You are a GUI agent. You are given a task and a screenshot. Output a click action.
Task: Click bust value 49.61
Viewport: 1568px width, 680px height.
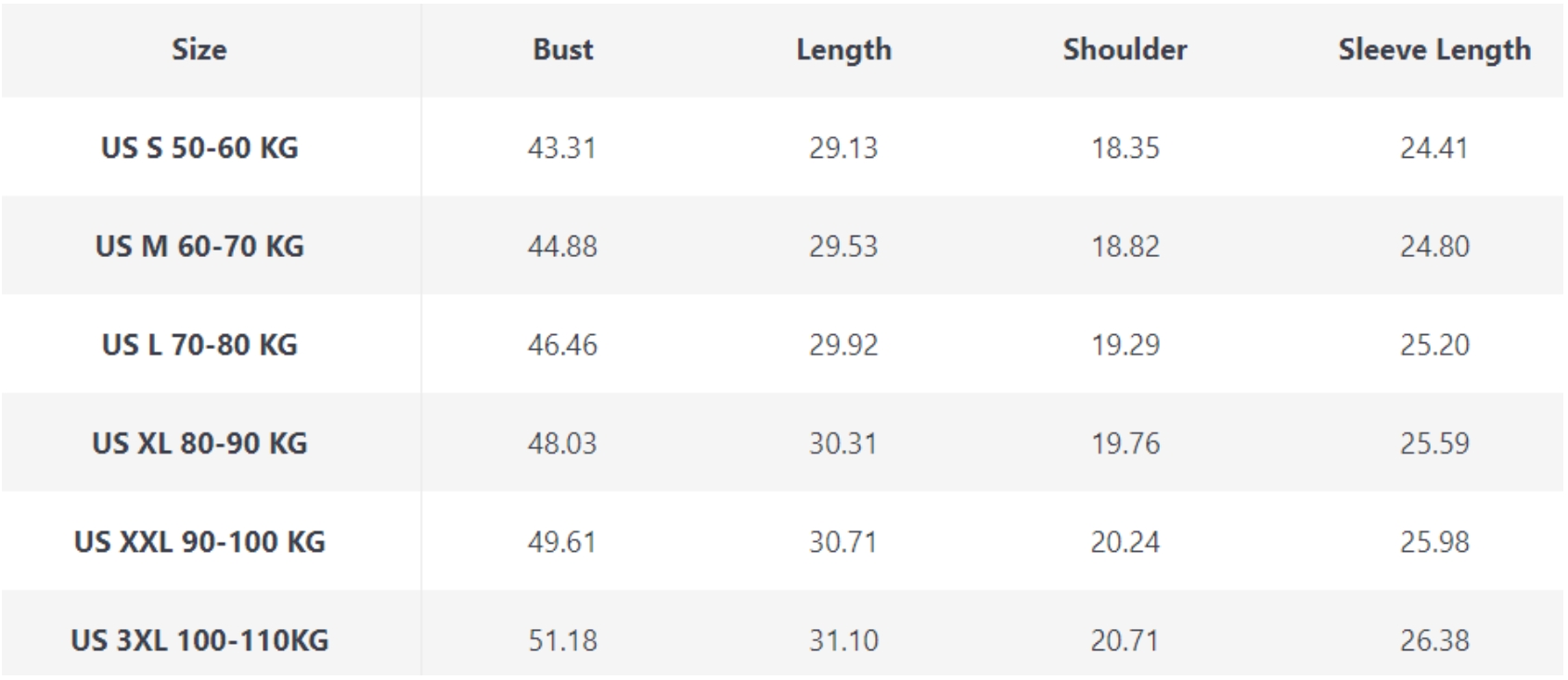point(562,541)
